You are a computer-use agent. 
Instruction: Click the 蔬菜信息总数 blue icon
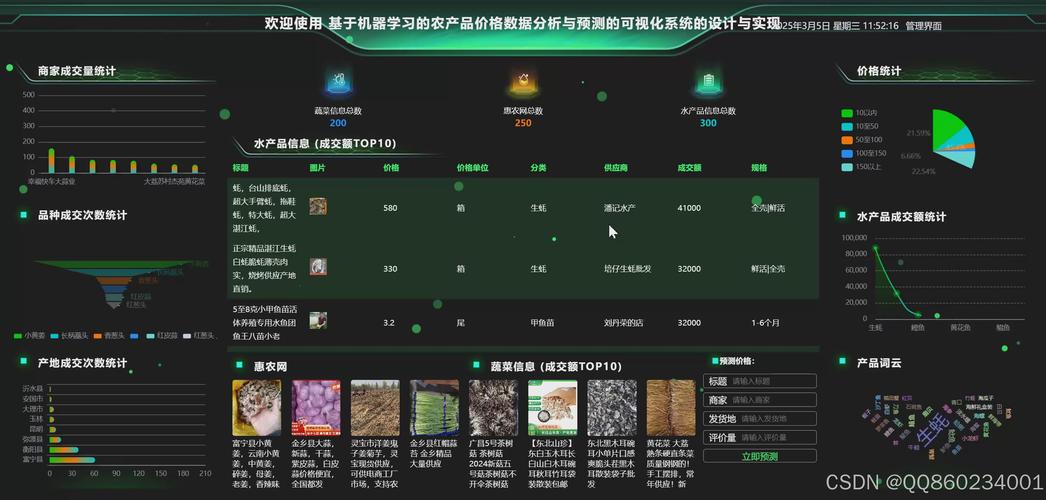[338, 81]
